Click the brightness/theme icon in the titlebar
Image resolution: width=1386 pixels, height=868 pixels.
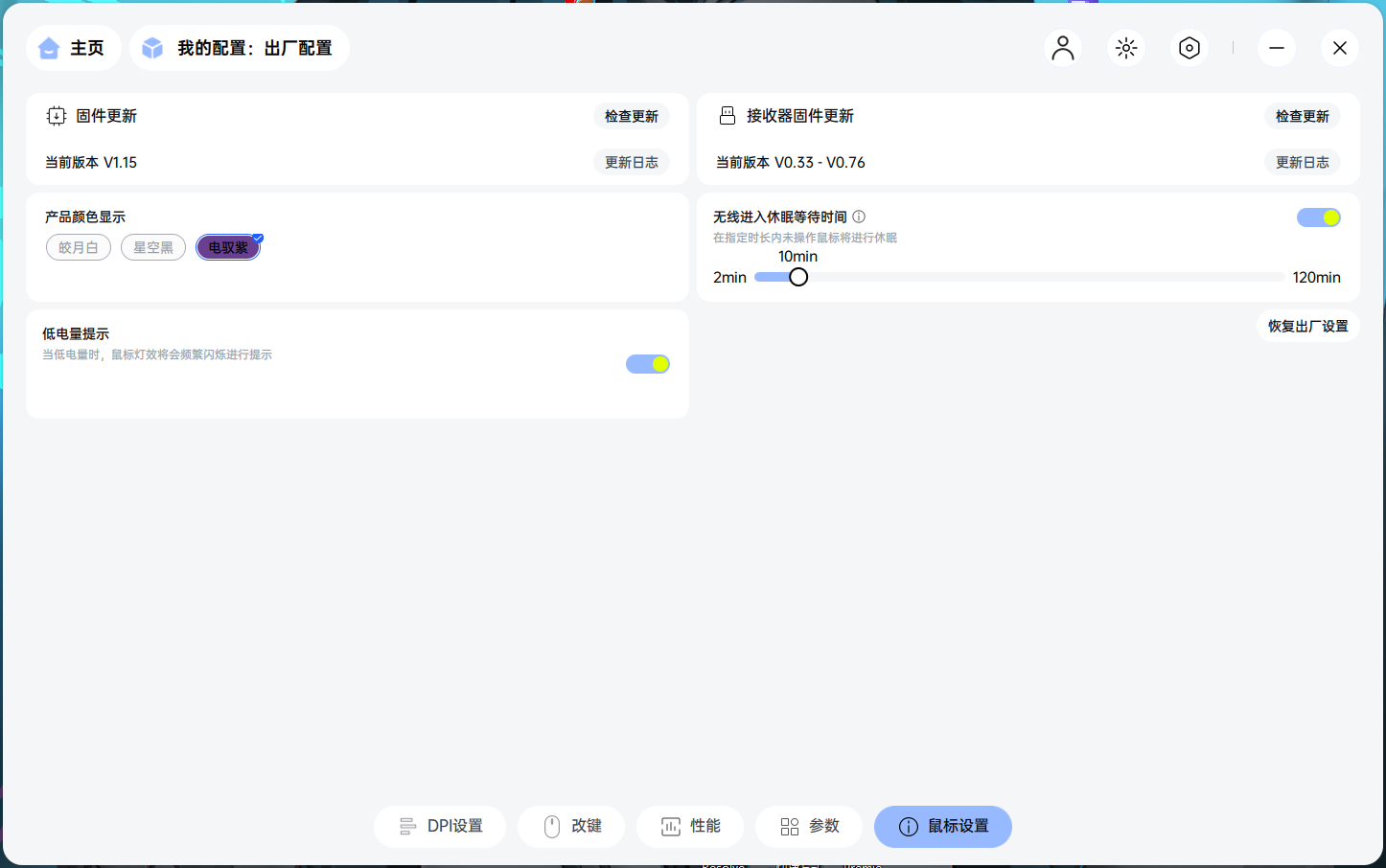(1125, 47)
